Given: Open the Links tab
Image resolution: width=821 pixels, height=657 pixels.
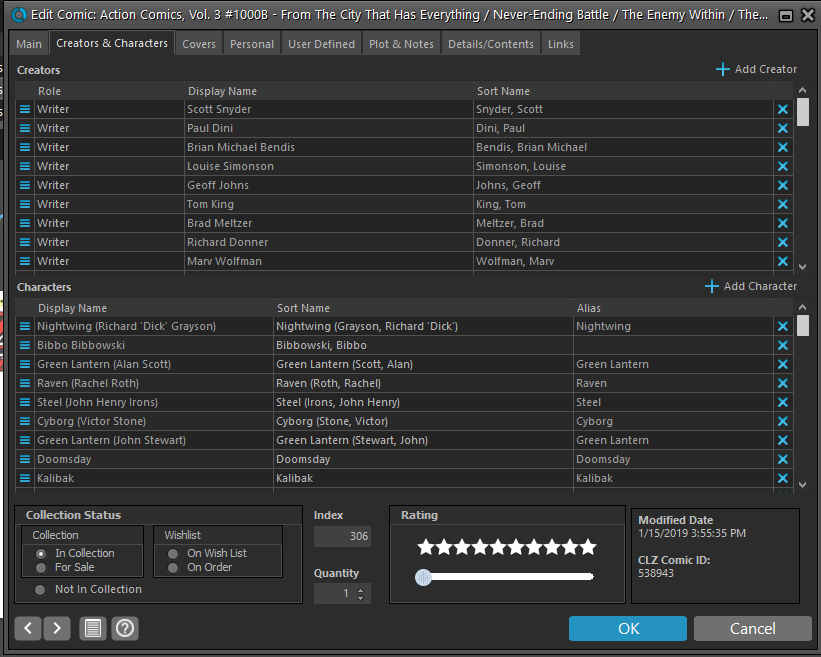Looking at the screenshot, I should [561, 44].
